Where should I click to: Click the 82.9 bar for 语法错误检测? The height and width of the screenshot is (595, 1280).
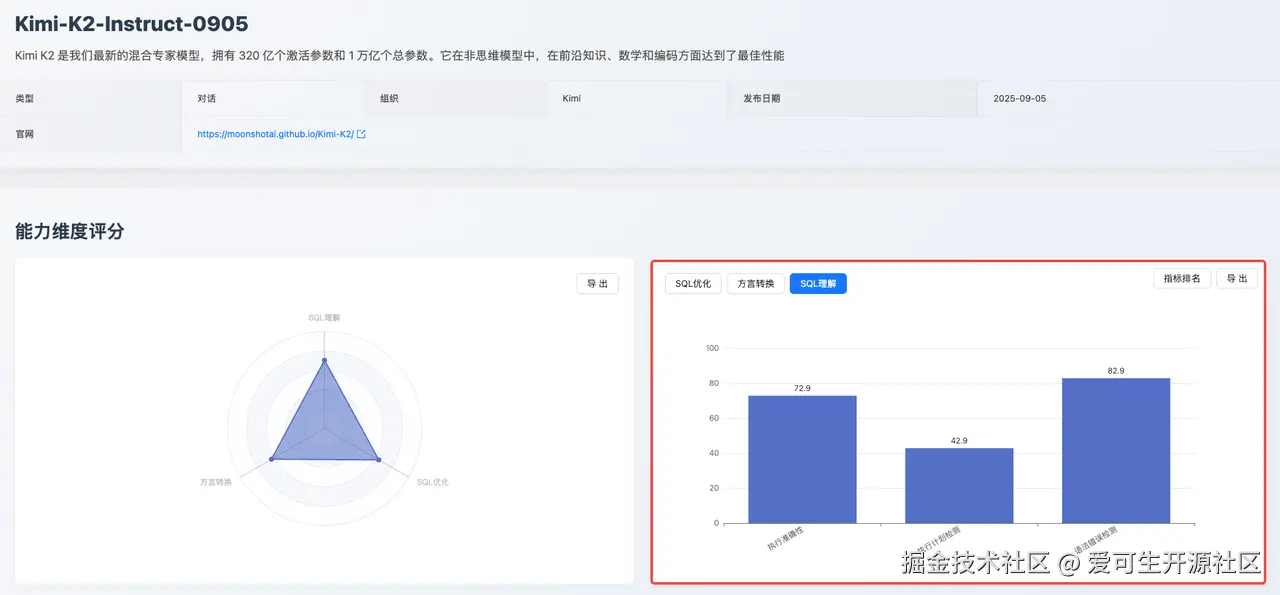[1116, 450]
